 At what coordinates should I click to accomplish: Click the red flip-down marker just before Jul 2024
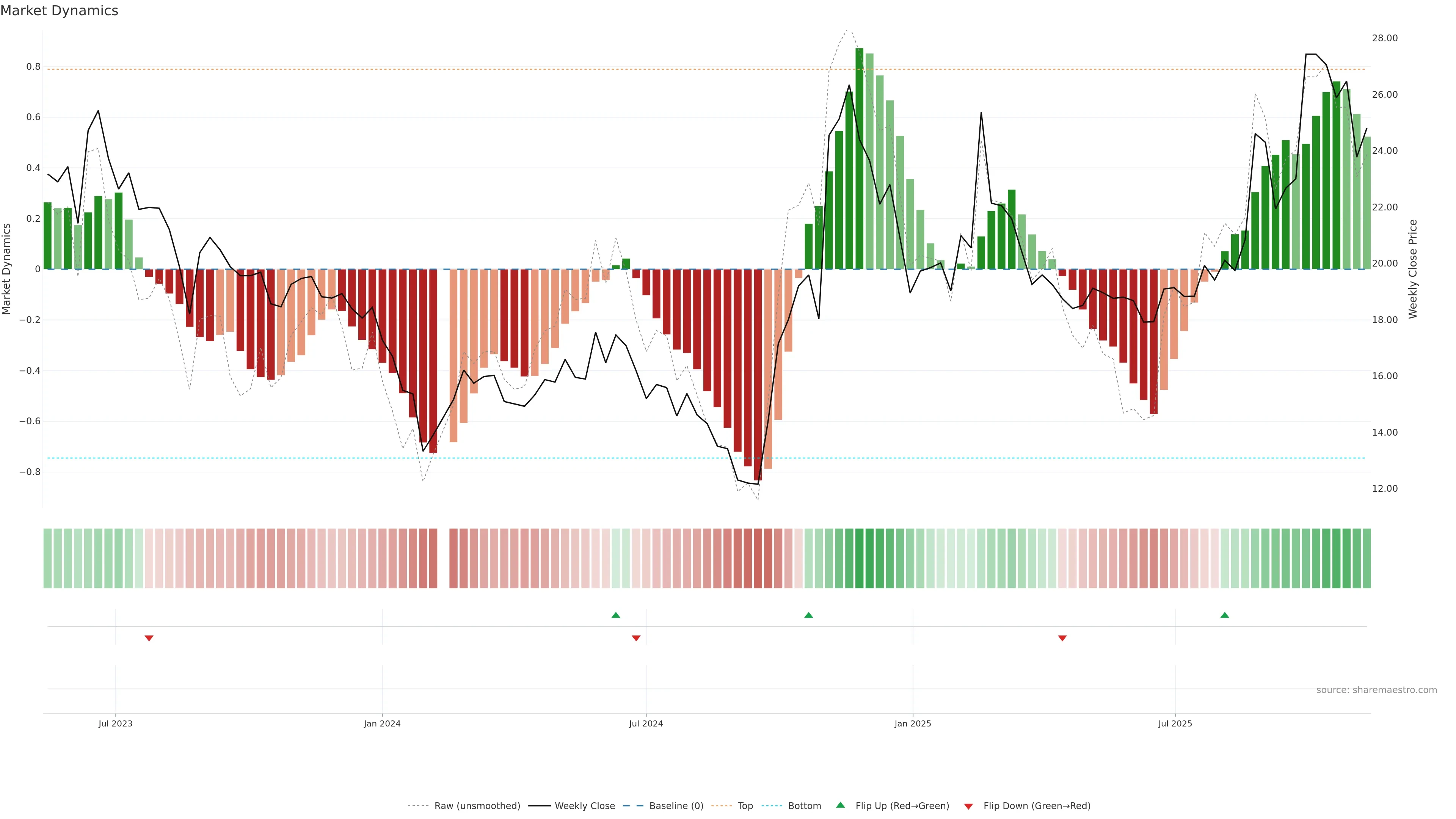point(636,638)
